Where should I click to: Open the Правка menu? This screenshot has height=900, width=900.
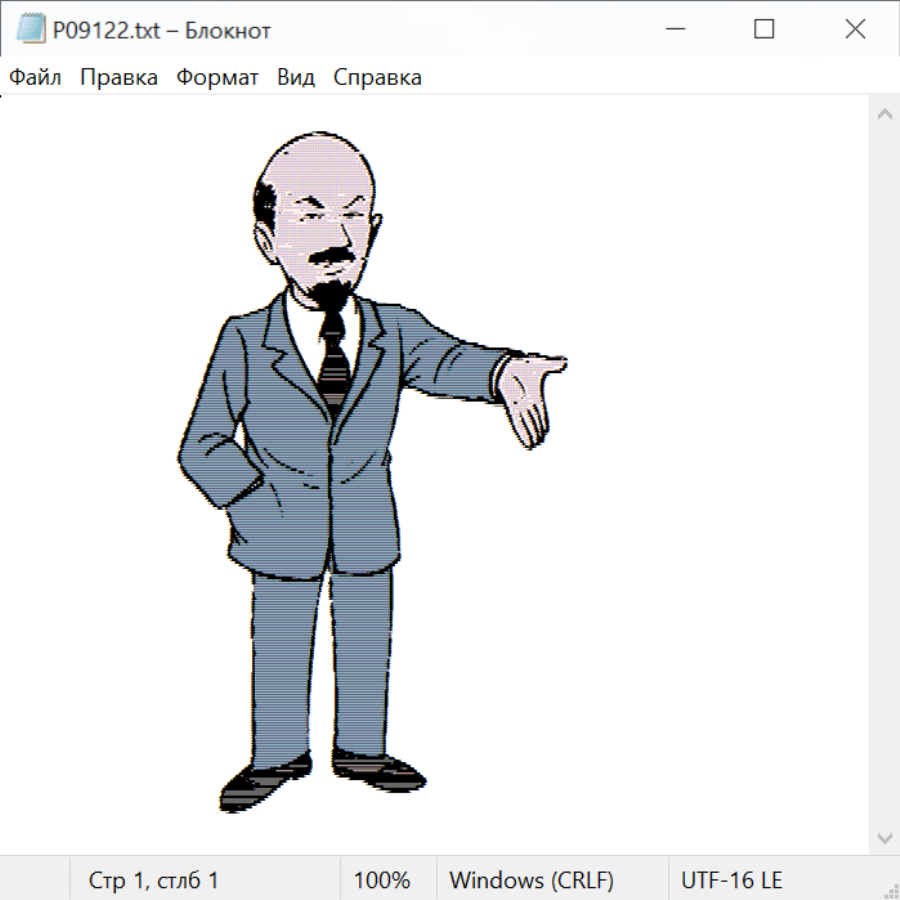119,78
